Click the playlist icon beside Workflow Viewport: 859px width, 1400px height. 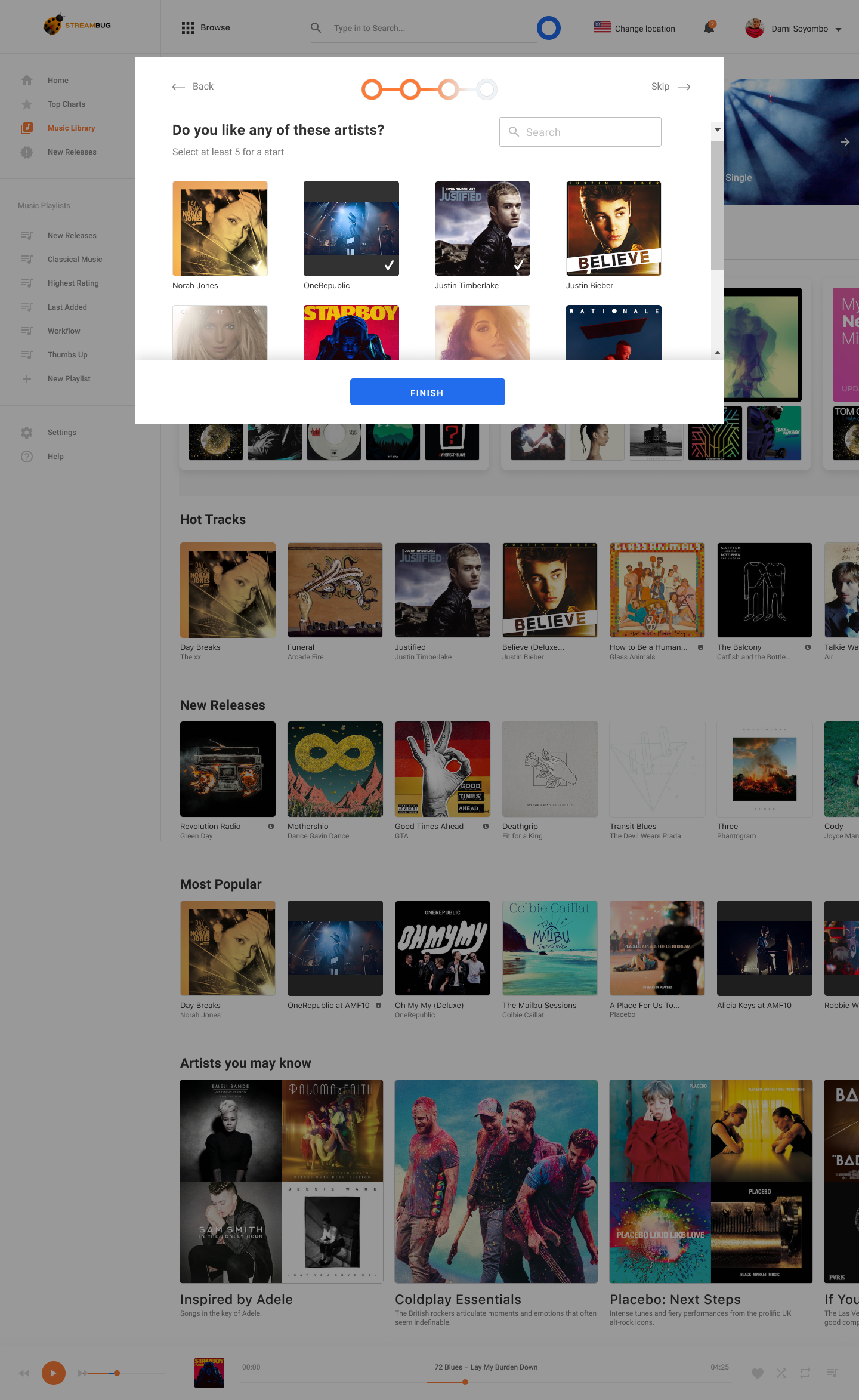[27, 331]
